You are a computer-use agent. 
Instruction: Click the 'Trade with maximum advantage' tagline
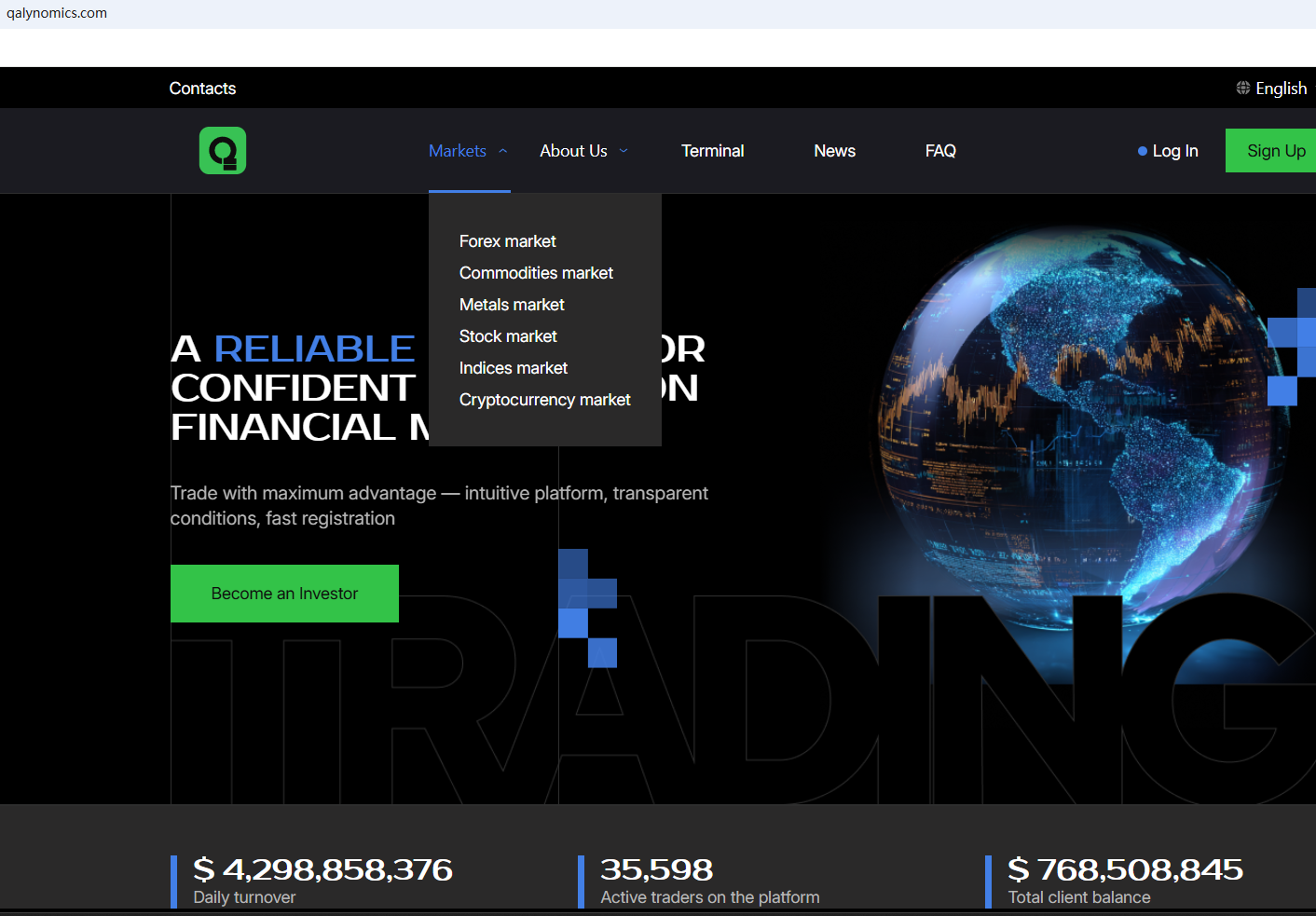coord(439,505)
